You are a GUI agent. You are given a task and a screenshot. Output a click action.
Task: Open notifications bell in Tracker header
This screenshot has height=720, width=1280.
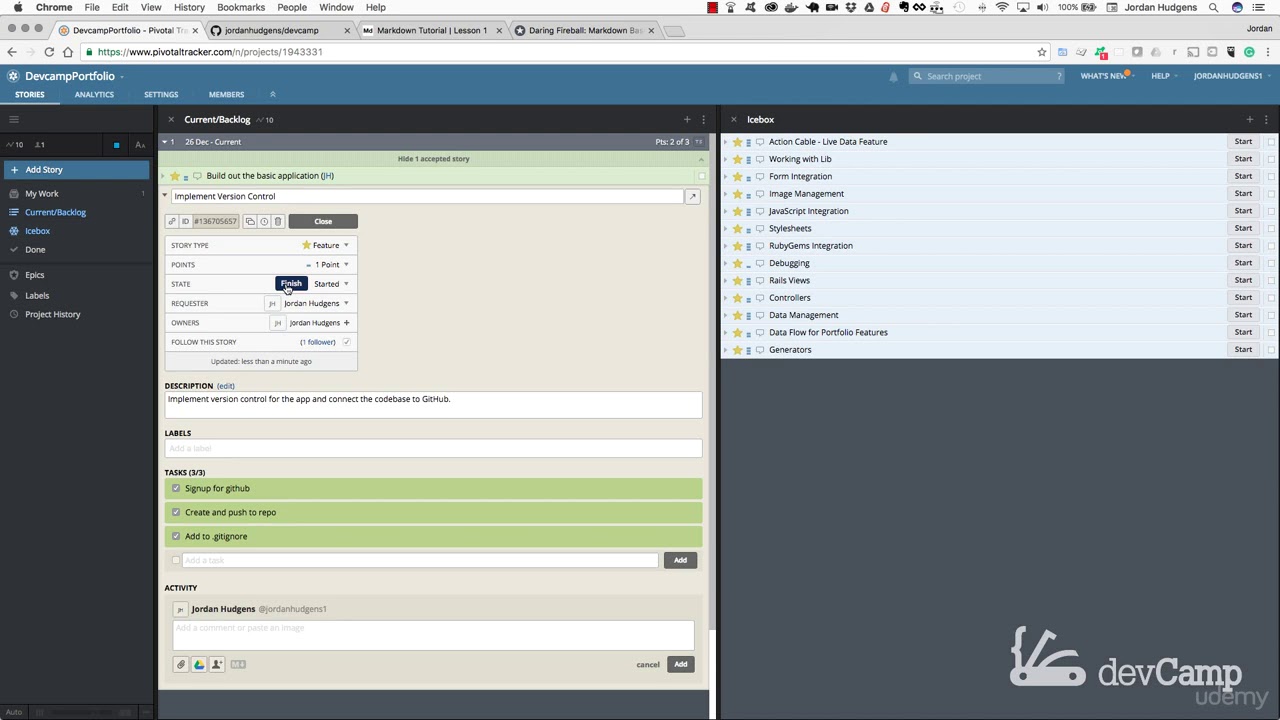pyautogui.click(x=893, y=76)
